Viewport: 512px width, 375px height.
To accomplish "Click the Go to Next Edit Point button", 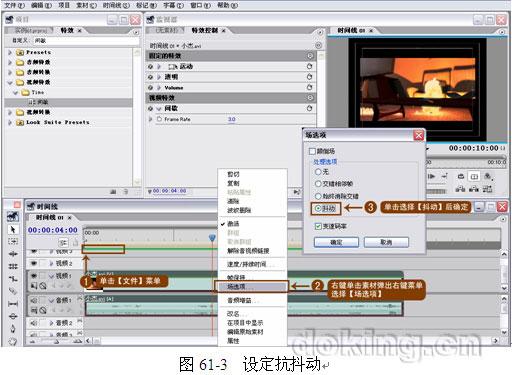I will [444, 176].
